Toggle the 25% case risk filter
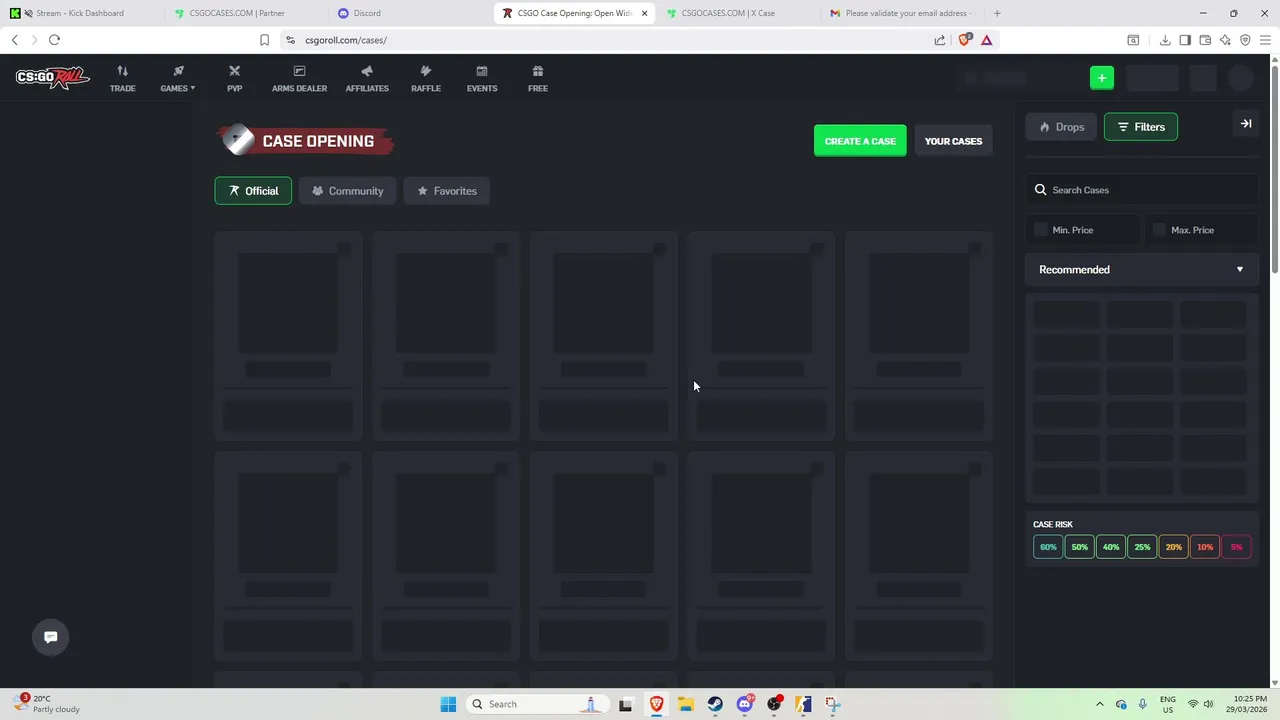 pos(1142,547)
